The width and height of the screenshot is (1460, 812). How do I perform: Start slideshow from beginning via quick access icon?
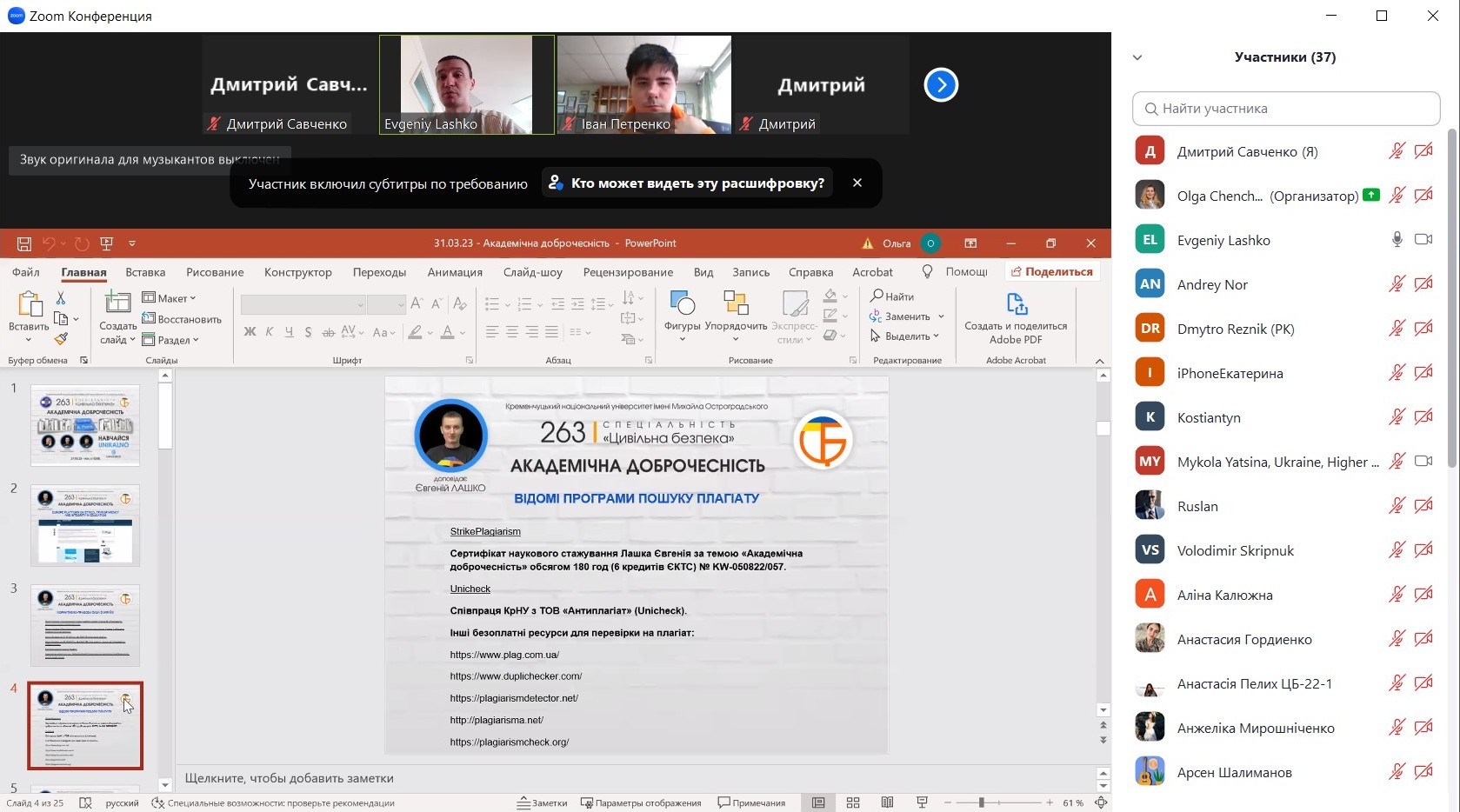107,243
